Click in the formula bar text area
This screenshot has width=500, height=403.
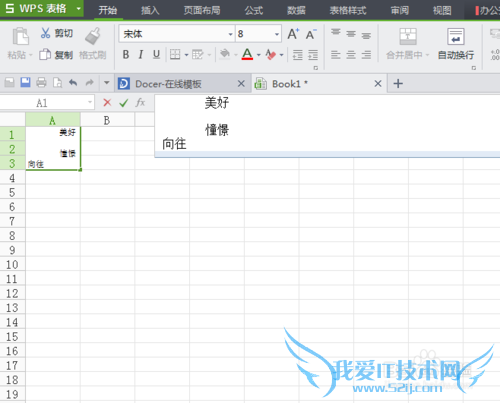point(327,123)
